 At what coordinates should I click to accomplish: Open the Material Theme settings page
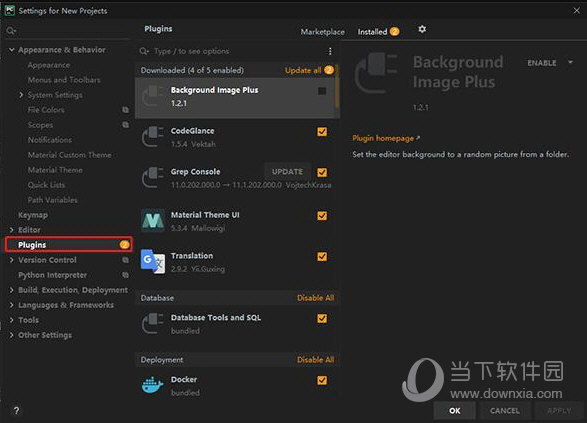tap(55, 170)
